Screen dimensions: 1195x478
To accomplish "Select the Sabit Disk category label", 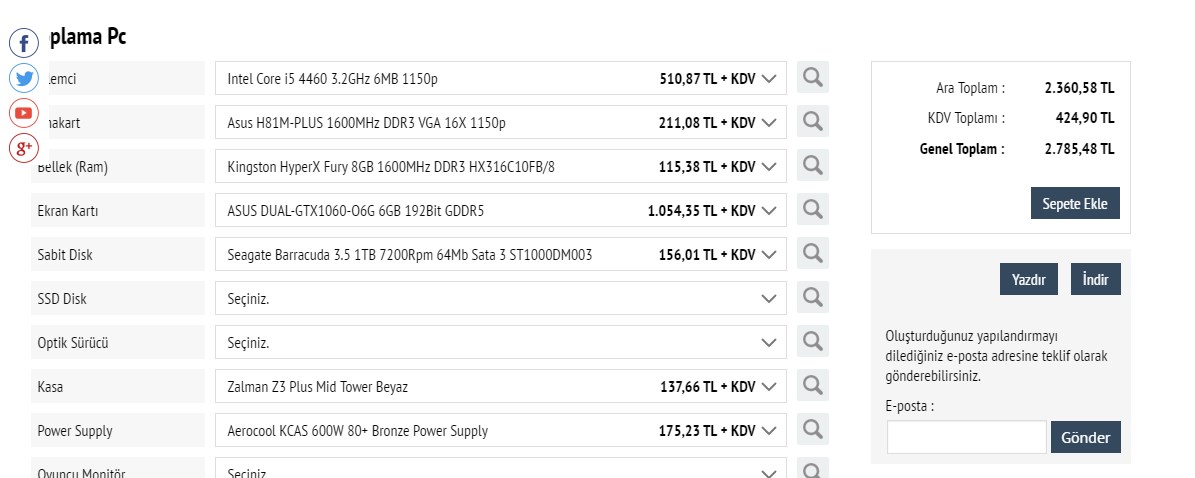I will coord(118,255).
